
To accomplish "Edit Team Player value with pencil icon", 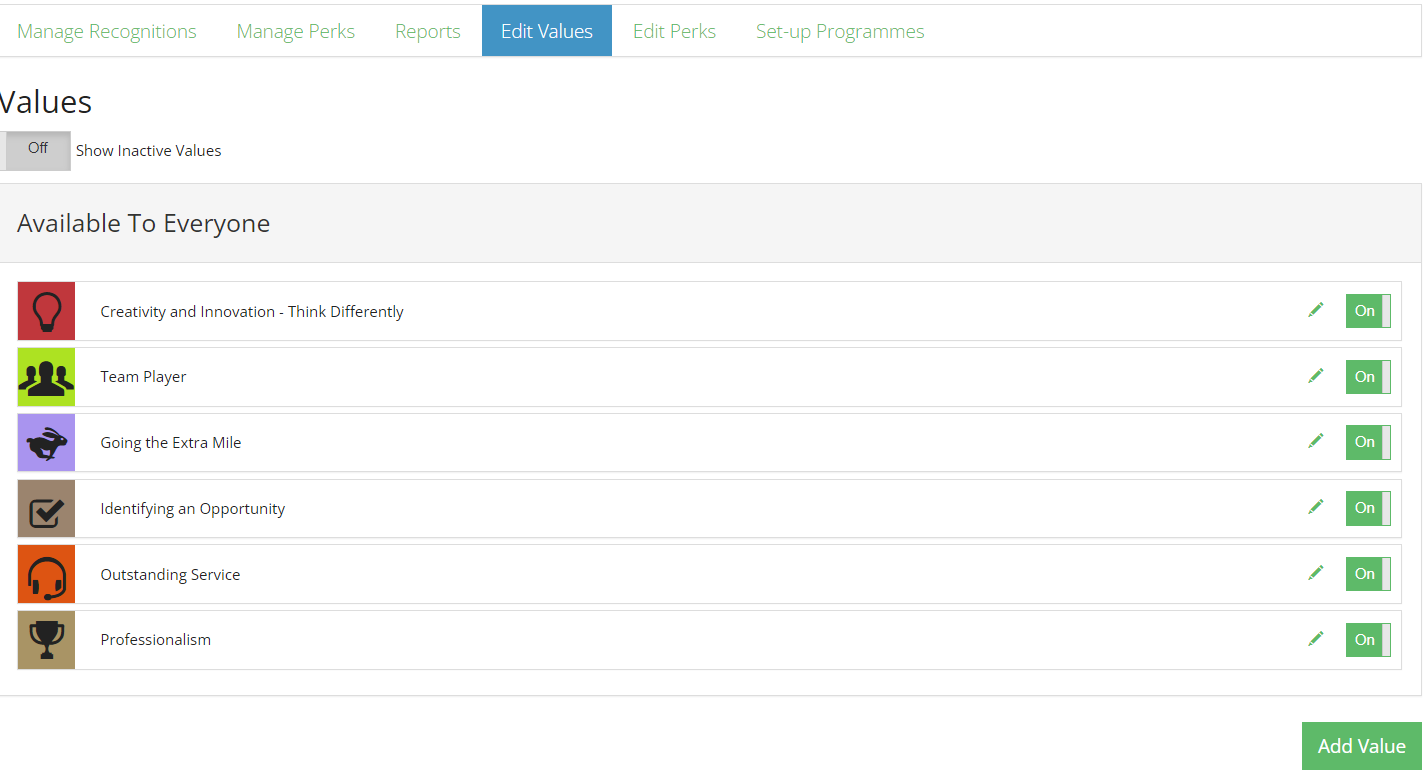I will pyautogui.click(x=1316, y=376).
